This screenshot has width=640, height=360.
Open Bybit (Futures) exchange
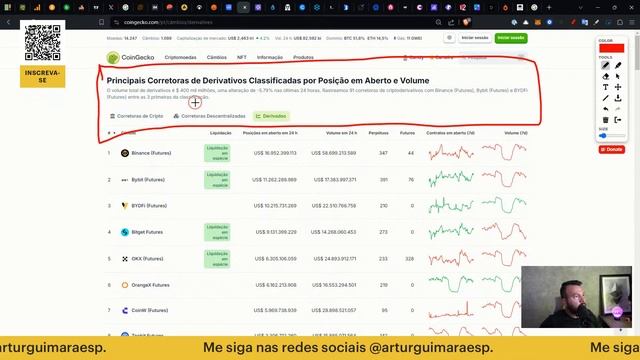point(148,180)
